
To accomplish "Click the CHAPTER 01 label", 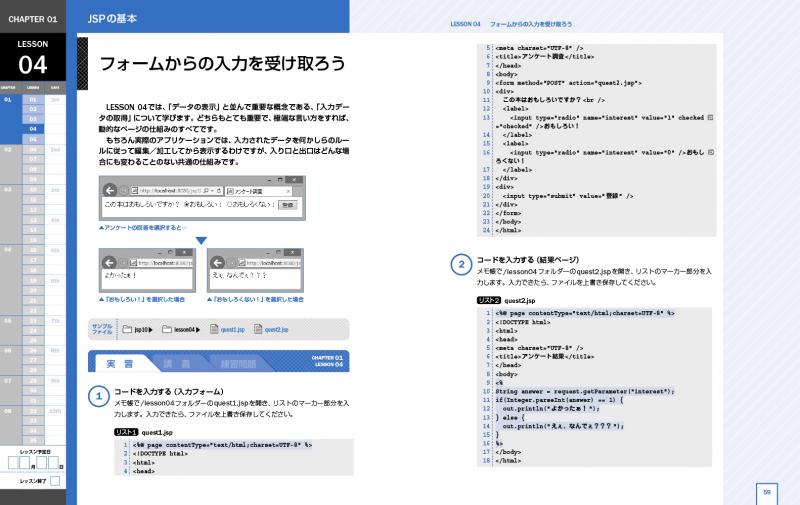I will (x=33, y=19).
